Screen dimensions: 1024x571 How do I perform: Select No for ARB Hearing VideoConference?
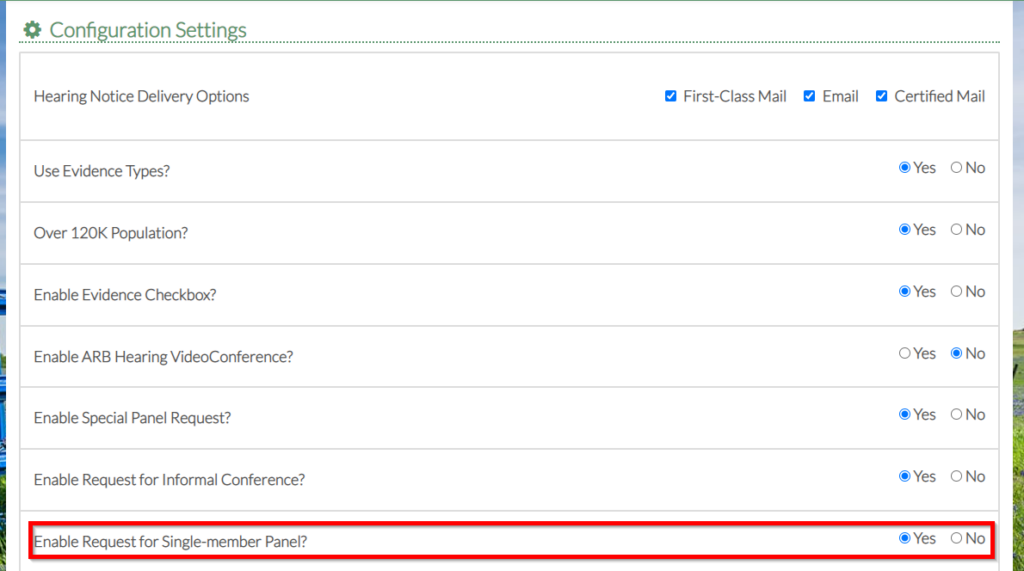tap(956, 354)
